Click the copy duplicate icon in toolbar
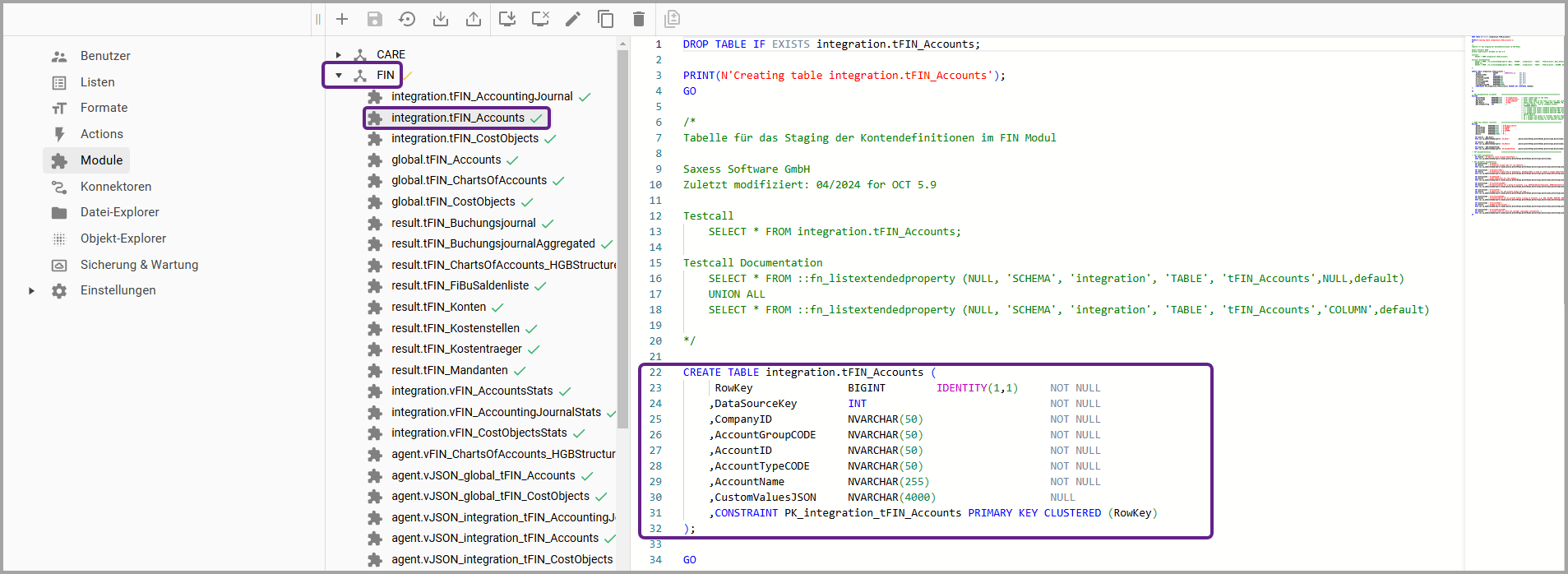Screen dimensions: 1568x574 coord(606,19)
